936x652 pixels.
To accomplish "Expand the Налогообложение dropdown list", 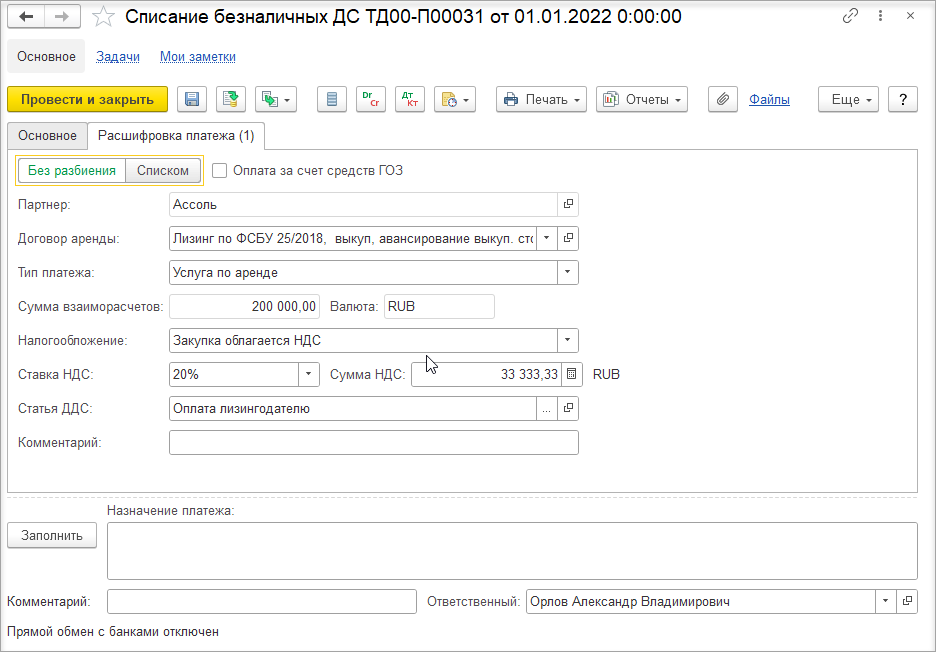I will pyautogui.click(x=568, y=340).
